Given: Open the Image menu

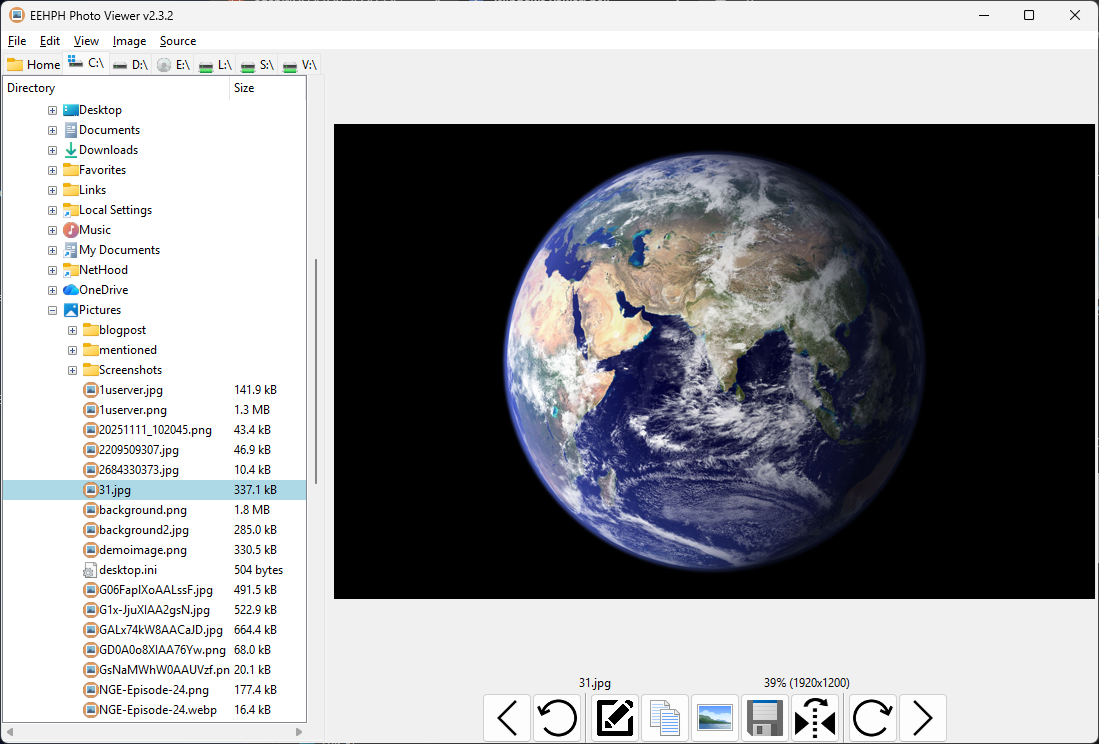Looking at the screenshot, I should tap(129, 41).
